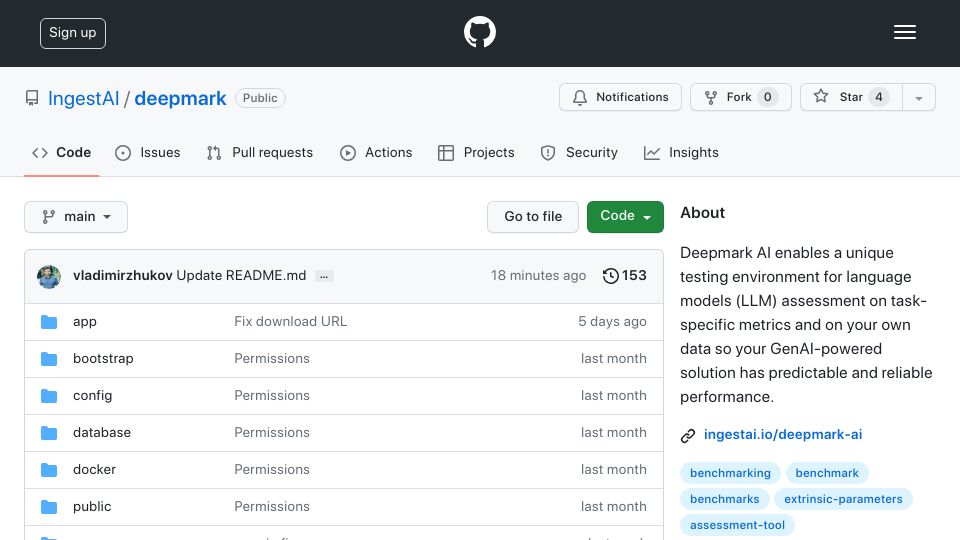Viewport: 960px width, 540px height.
Task: Click the Public visibility badge
Action: [260, 98]
